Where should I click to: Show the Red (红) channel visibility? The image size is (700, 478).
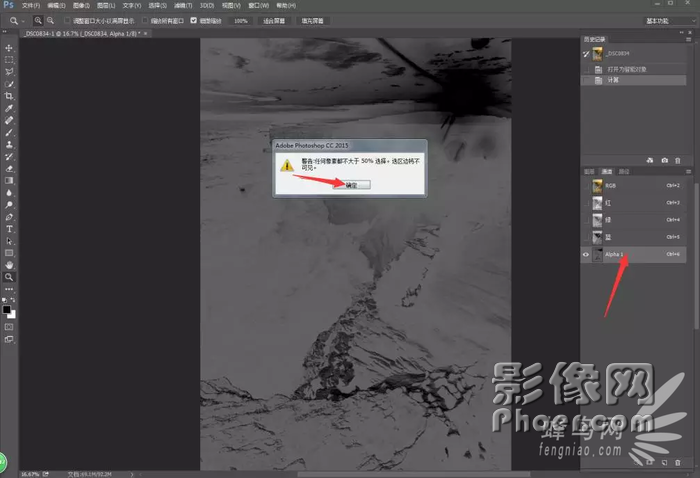point(586,203)
